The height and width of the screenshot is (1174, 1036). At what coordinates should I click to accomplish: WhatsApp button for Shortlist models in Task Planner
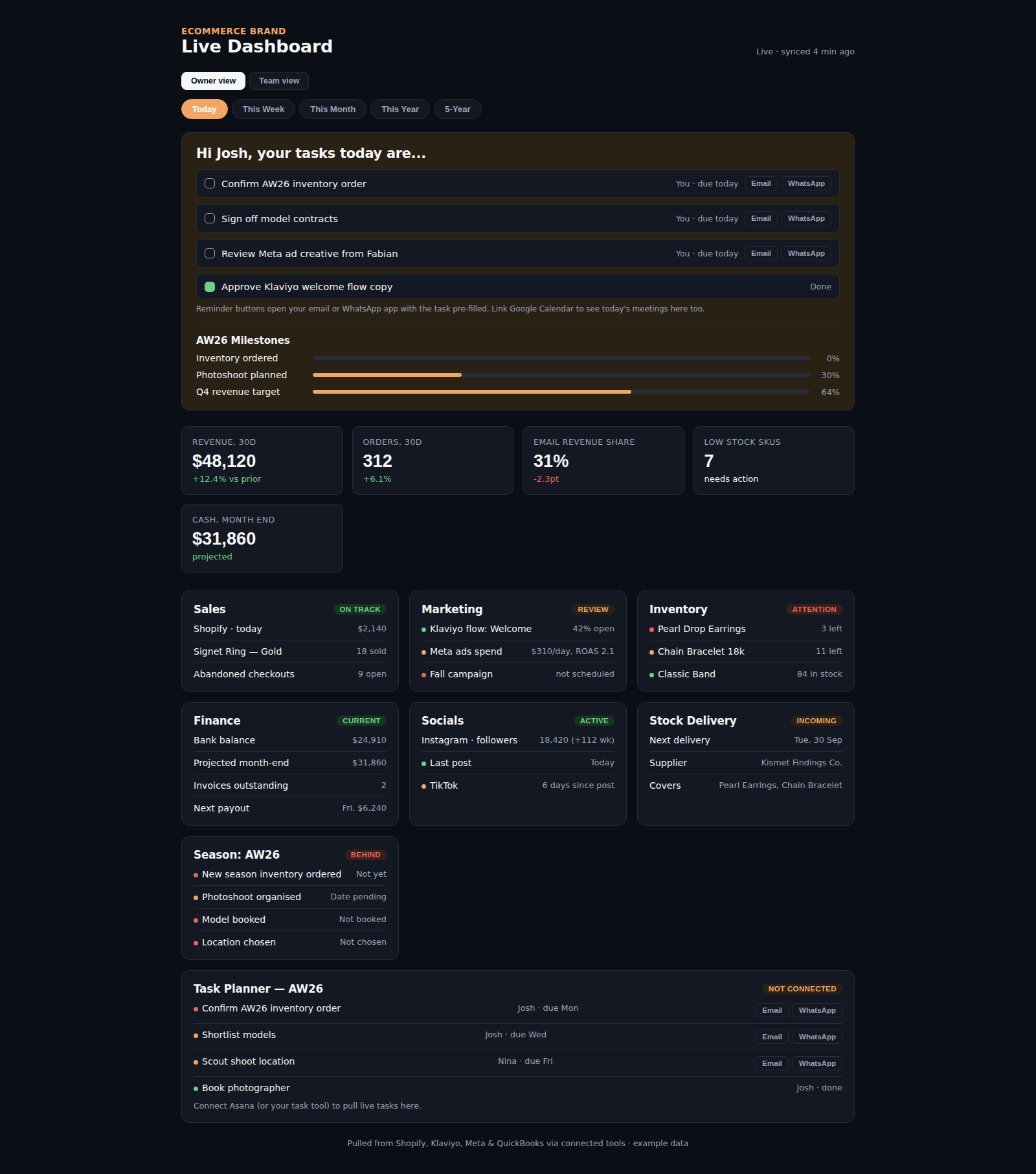[817, 1037]
